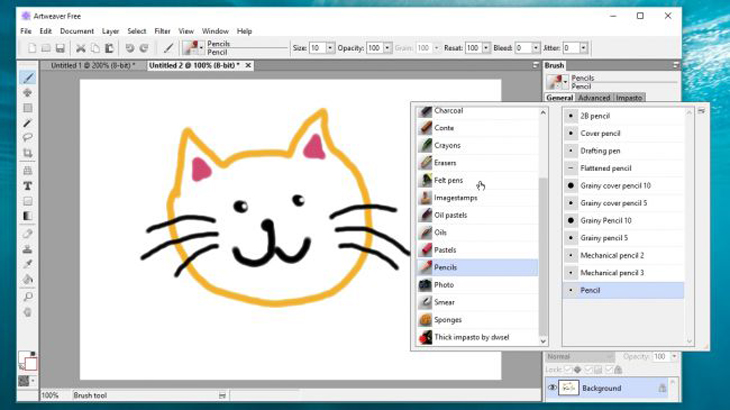This screenshot has width=730, height=410.
Task: Open the Size dropdown arrow
Action: [330, 48]
